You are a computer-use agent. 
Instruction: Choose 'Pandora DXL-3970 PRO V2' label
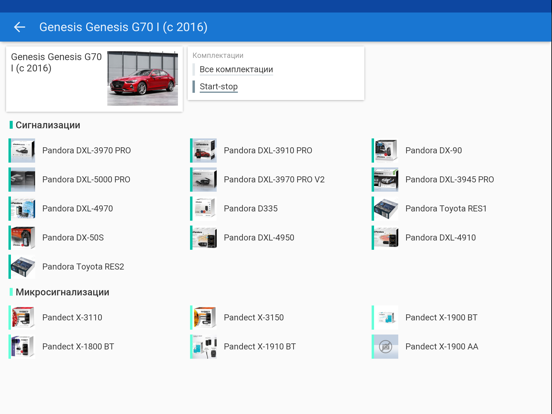[x=274, y=180]
